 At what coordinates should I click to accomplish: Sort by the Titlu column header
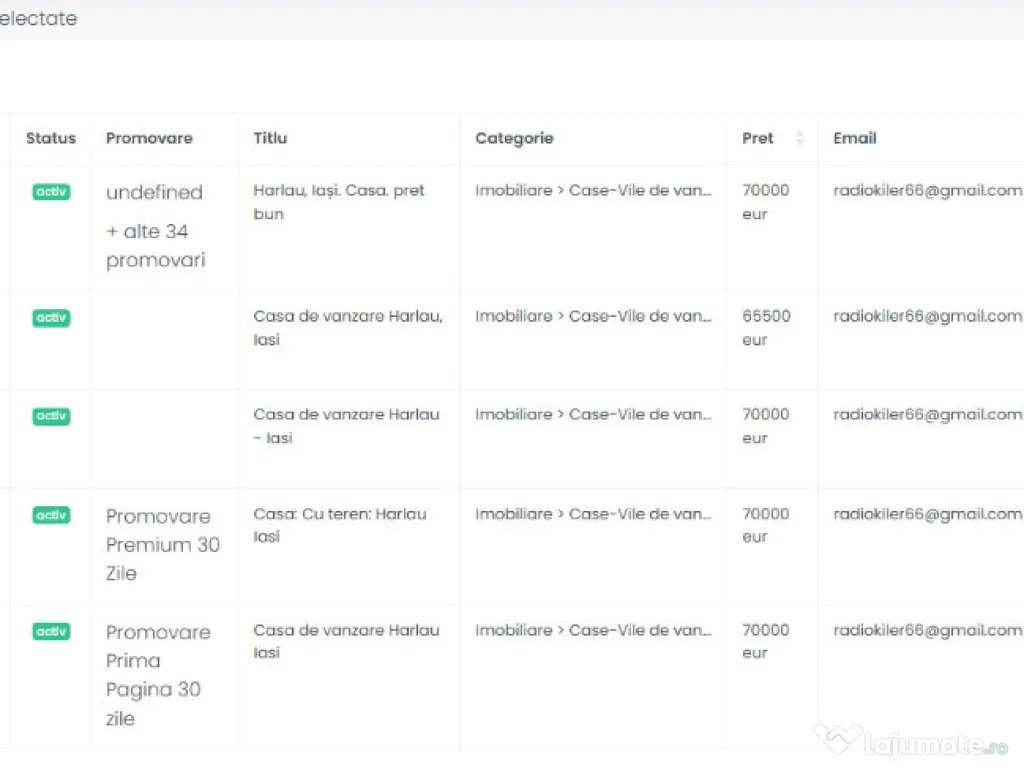[270, 138]
